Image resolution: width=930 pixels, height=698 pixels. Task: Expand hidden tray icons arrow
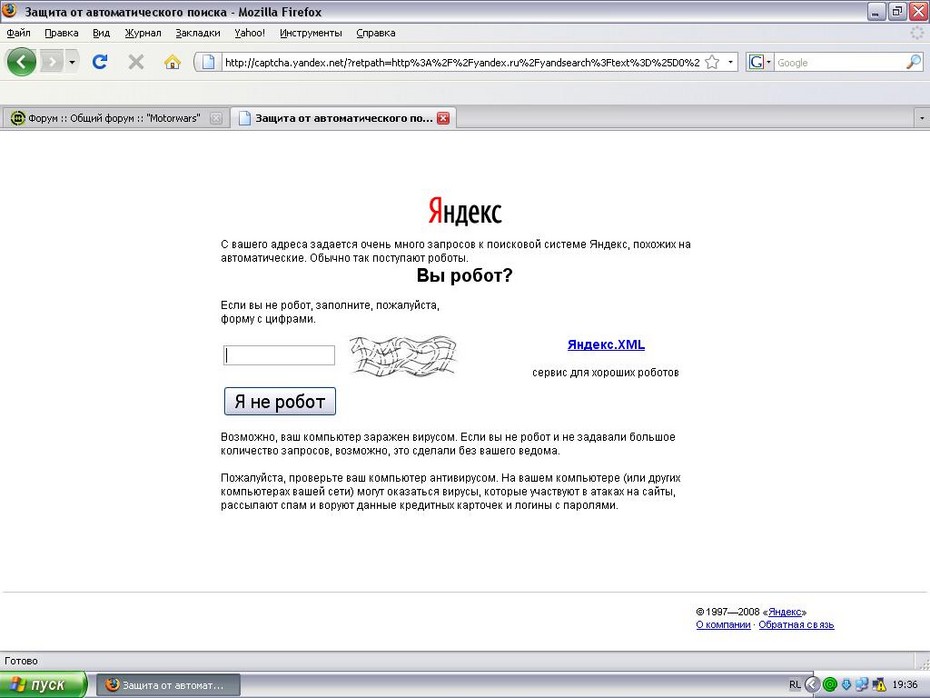(x=812, y=685)
